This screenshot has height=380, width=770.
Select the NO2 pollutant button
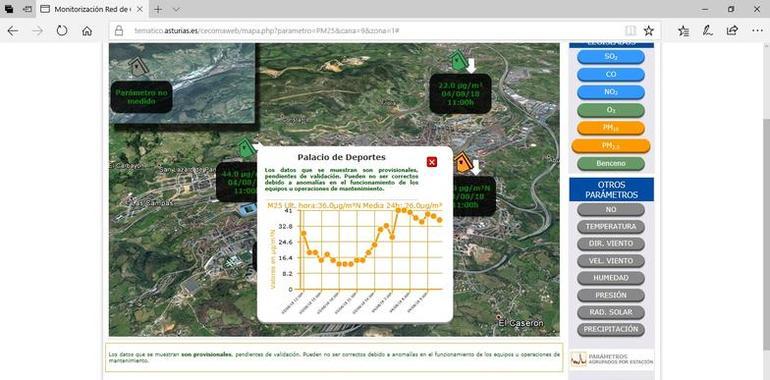pyautogui.click(x=611, y=92)
